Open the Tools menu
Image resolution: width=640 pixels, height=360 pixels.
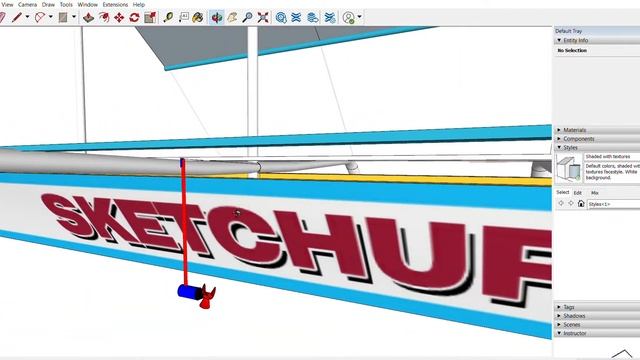[x=66, y=4]
